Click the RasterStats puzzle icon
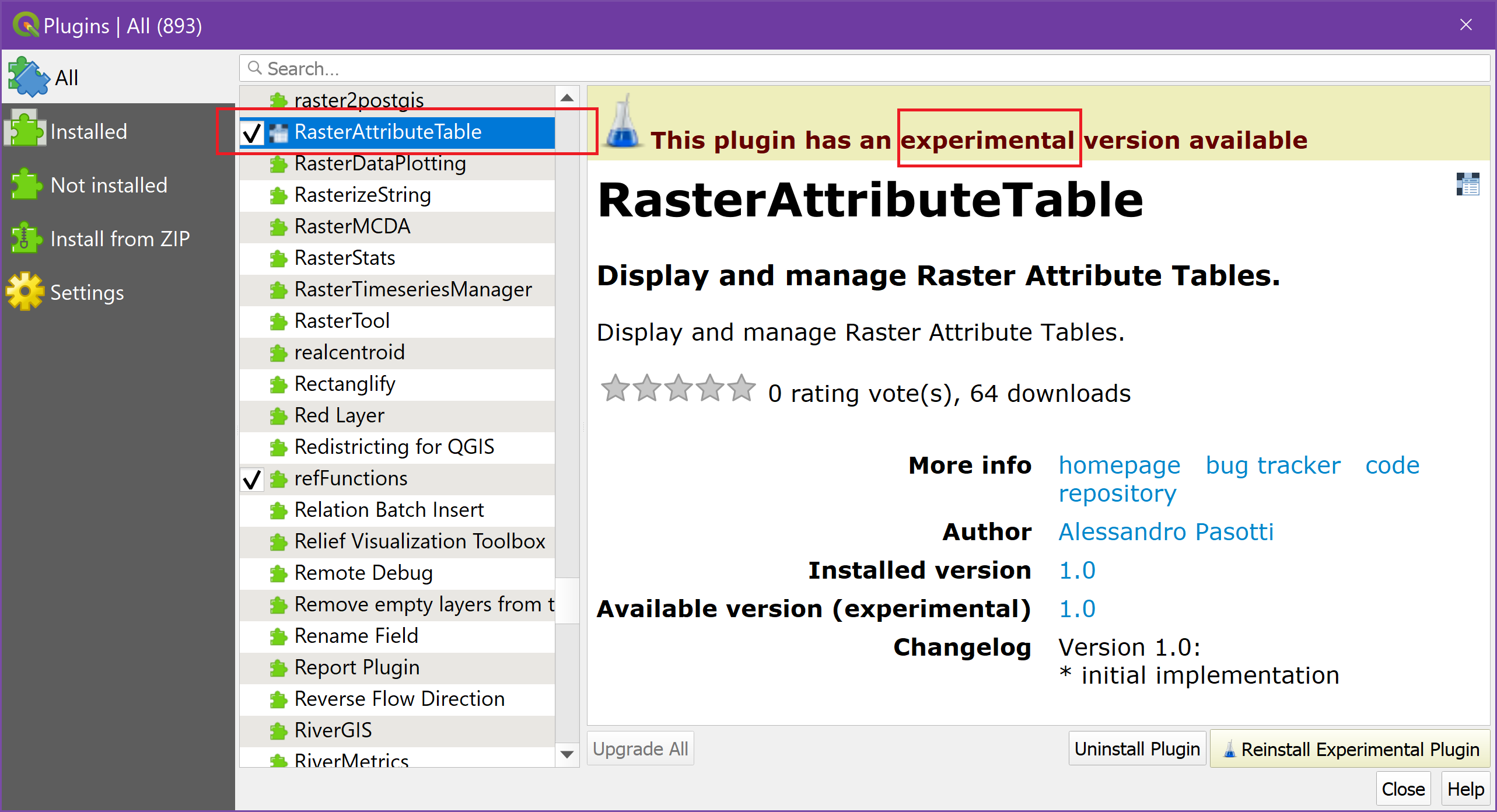Image resolution: width=1497 pixels, height=812 pixels. (x=279, y=258)
